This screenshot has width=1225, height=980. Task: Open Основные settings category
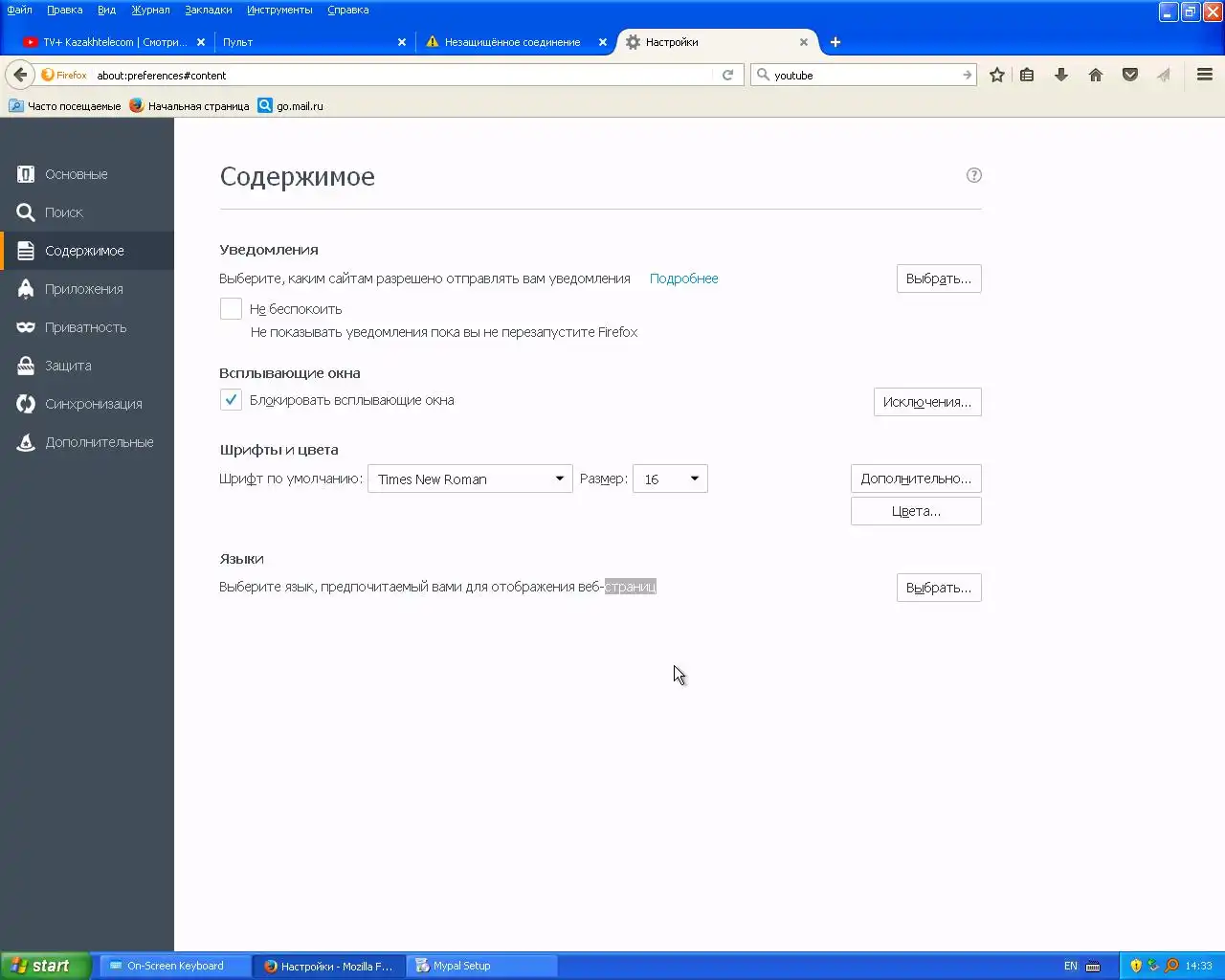point(87,174)
